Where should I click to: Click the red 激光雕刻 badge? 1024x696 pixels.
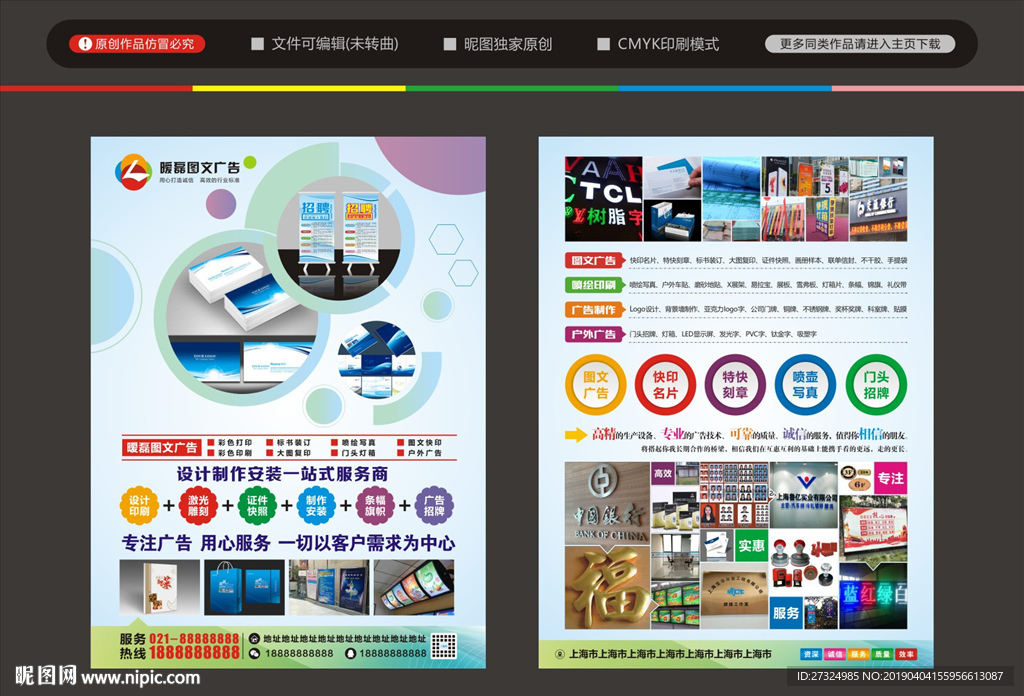(x=198, y=505)
